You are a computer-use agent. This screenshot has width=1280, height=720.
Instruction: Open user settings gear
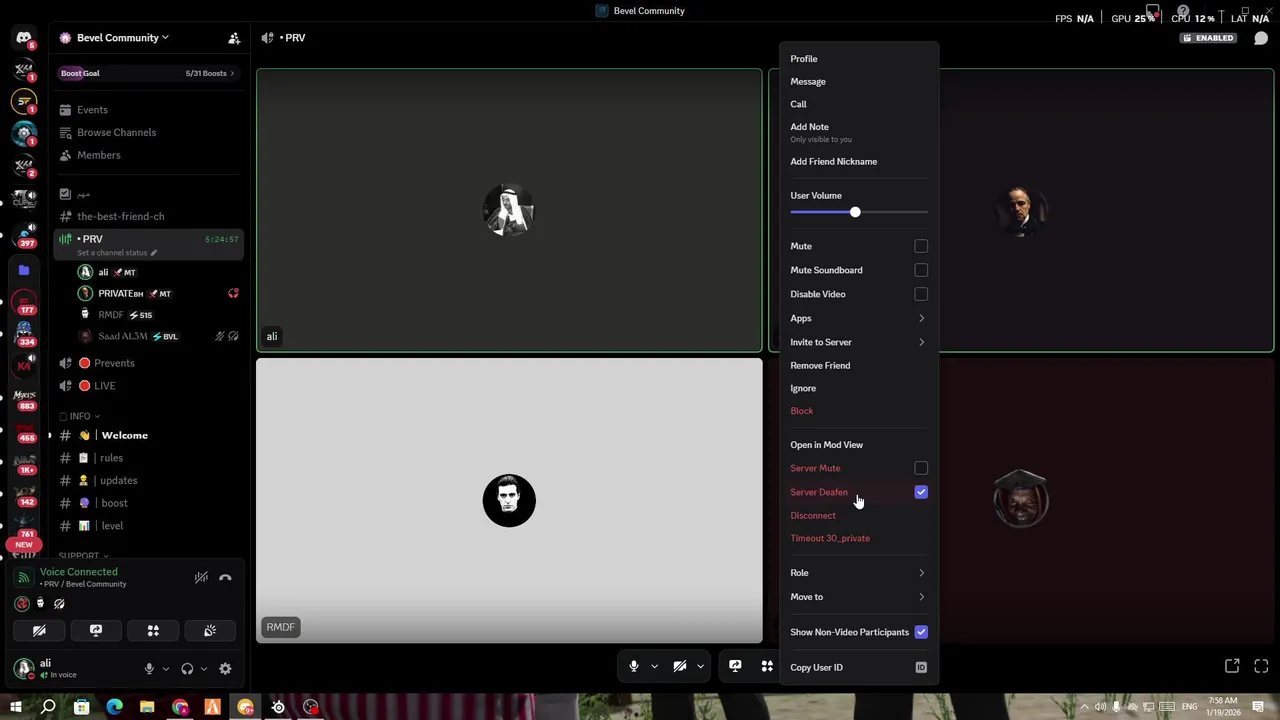tap(225, 669)
